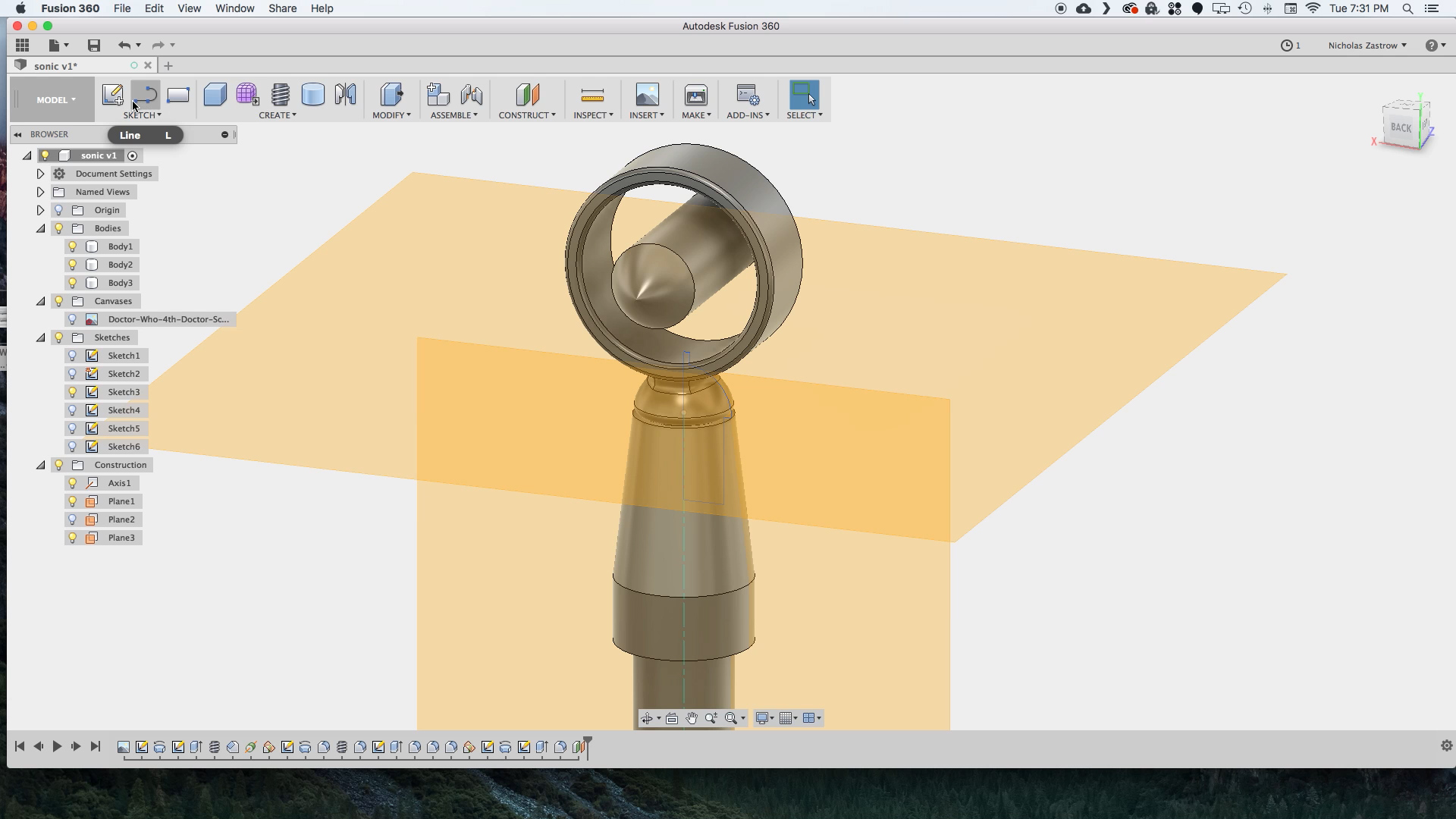Click the Select tool icon

pyautogui.click(x=805, y=95)
